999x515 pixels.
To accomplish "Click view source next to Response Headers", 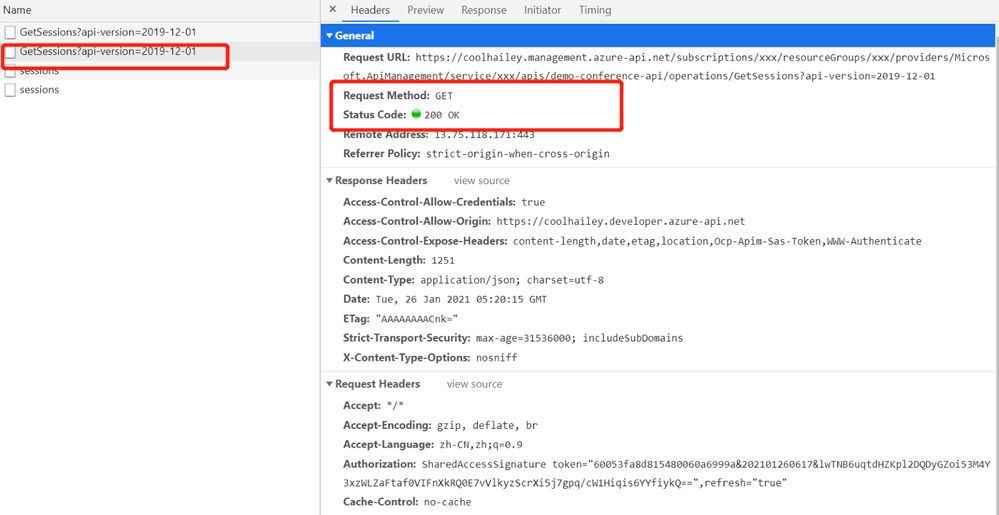I will click(482, 180).
